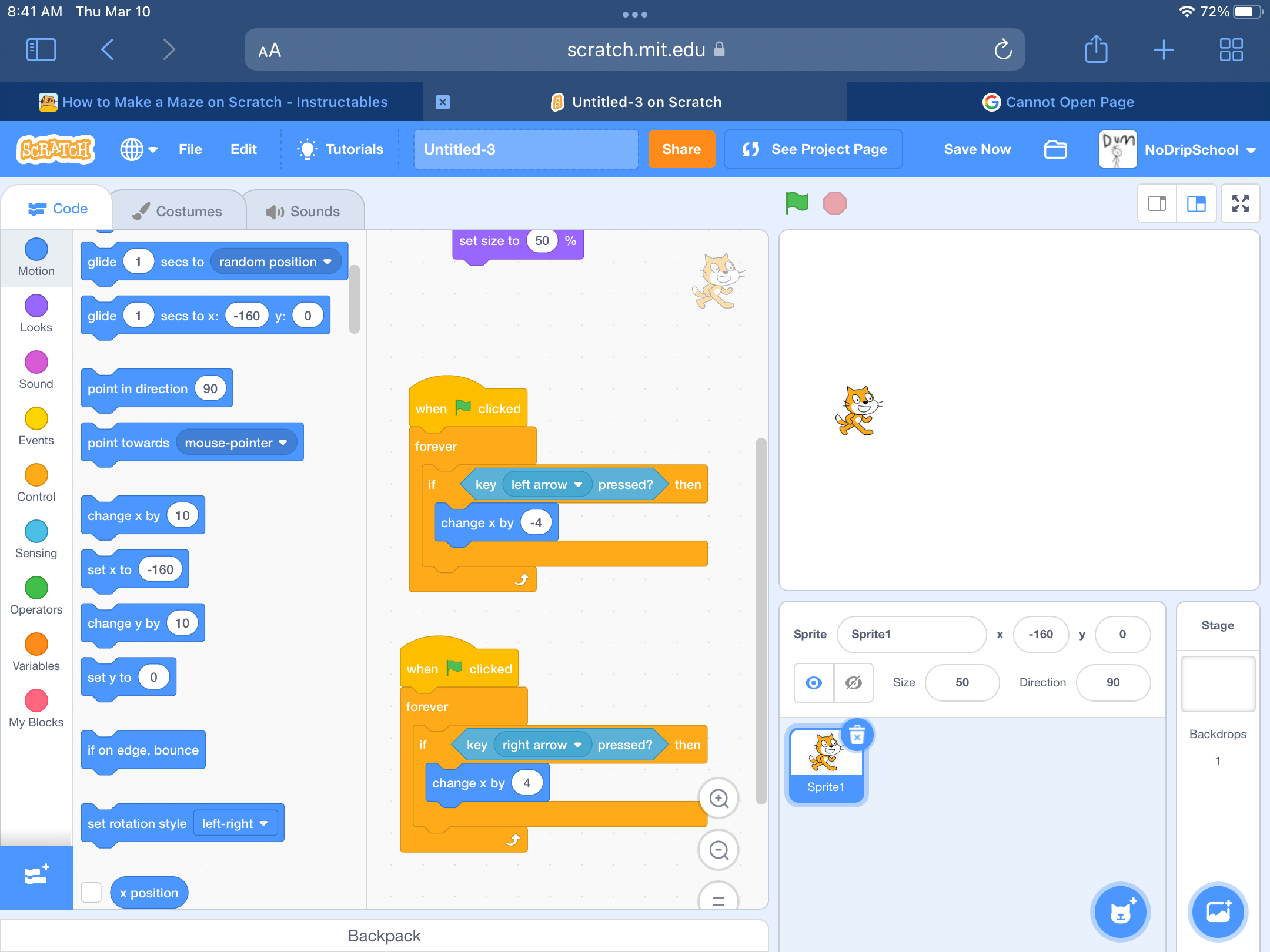Click the Share button

pyautogui.click(x=681, y=149)
